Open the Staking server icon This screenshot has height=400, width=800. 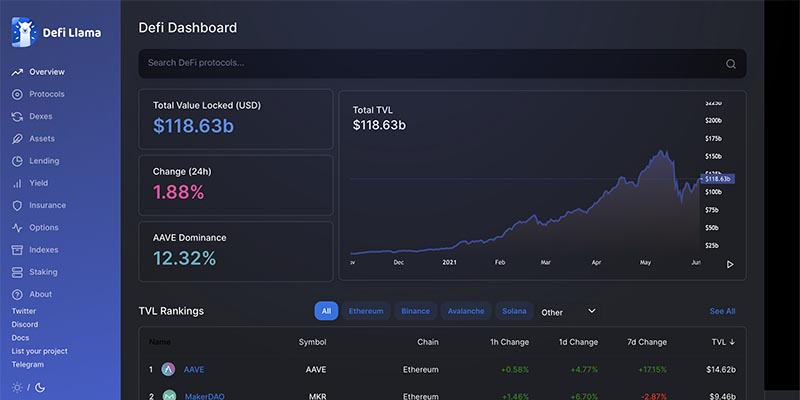click(17, 272)
